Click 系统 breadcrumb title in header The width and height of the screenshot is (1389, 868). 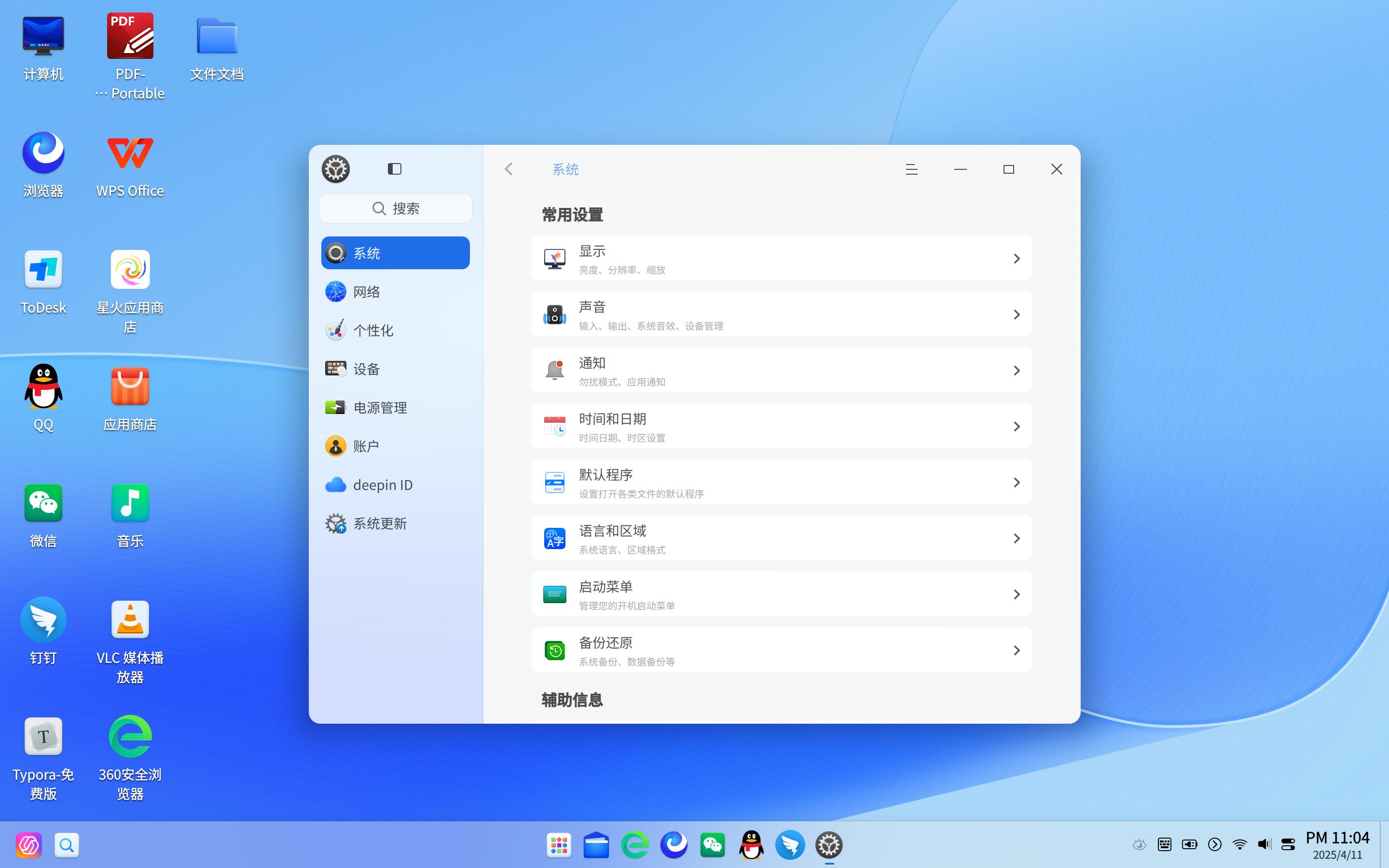coord(565,169)
